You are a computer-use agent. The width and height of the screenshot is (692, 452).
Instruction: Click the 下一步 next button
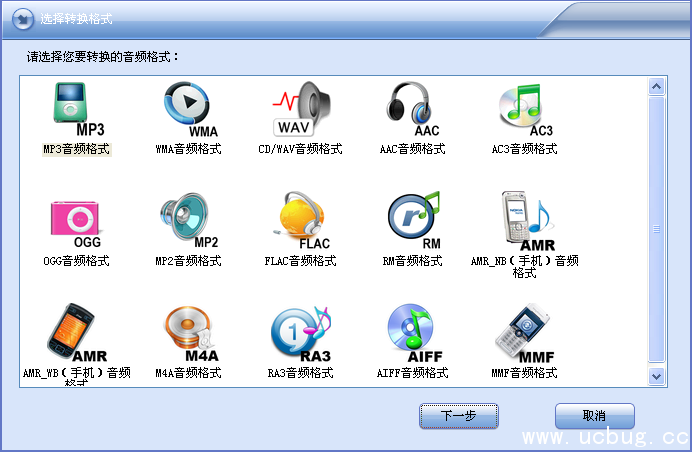459,416
